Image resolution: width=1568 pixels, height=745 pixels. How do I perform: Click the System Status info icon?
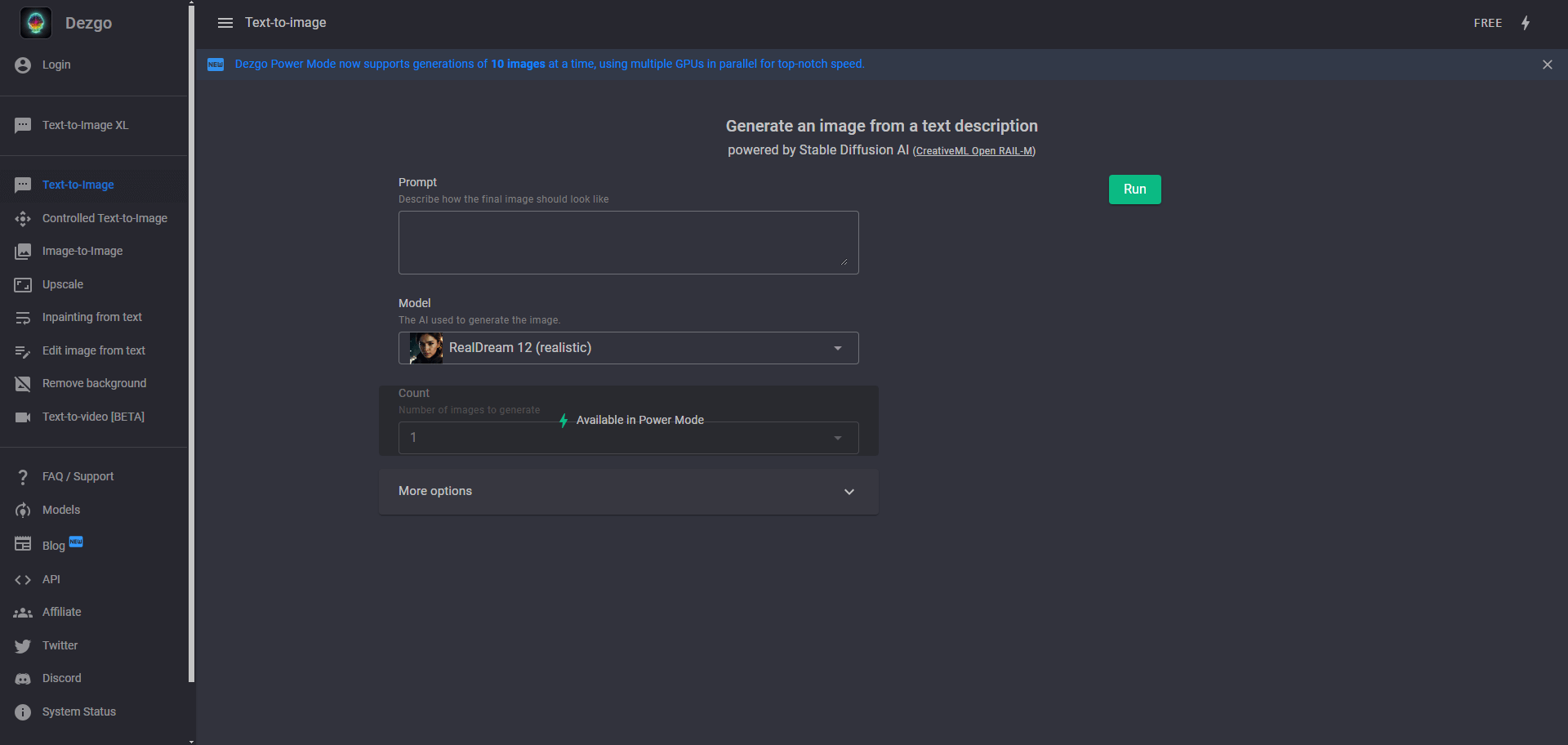tap(23, 712)
